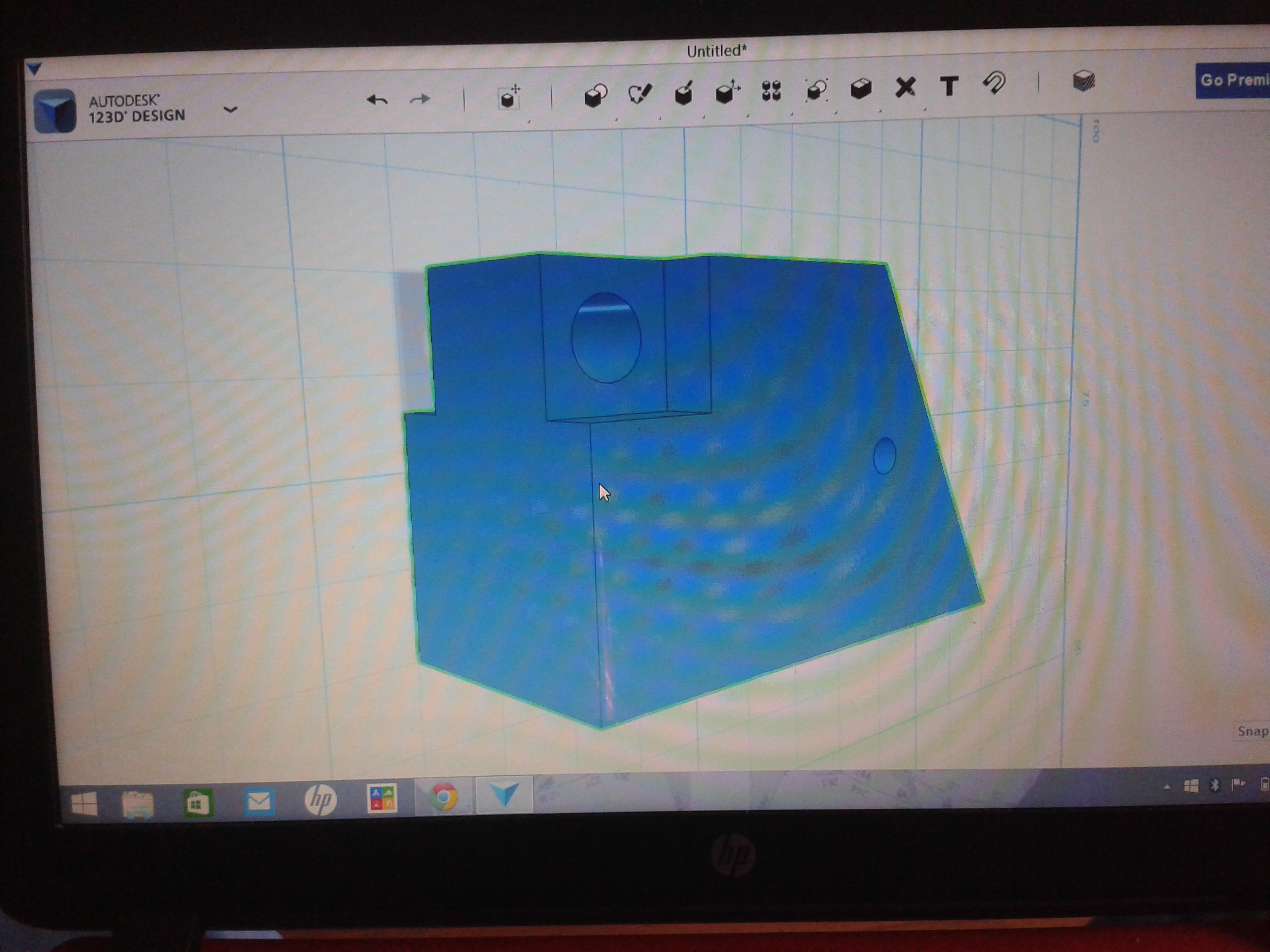Open the Primitives tool menu
1270x952 pixels.
click(x=596, y=95)
